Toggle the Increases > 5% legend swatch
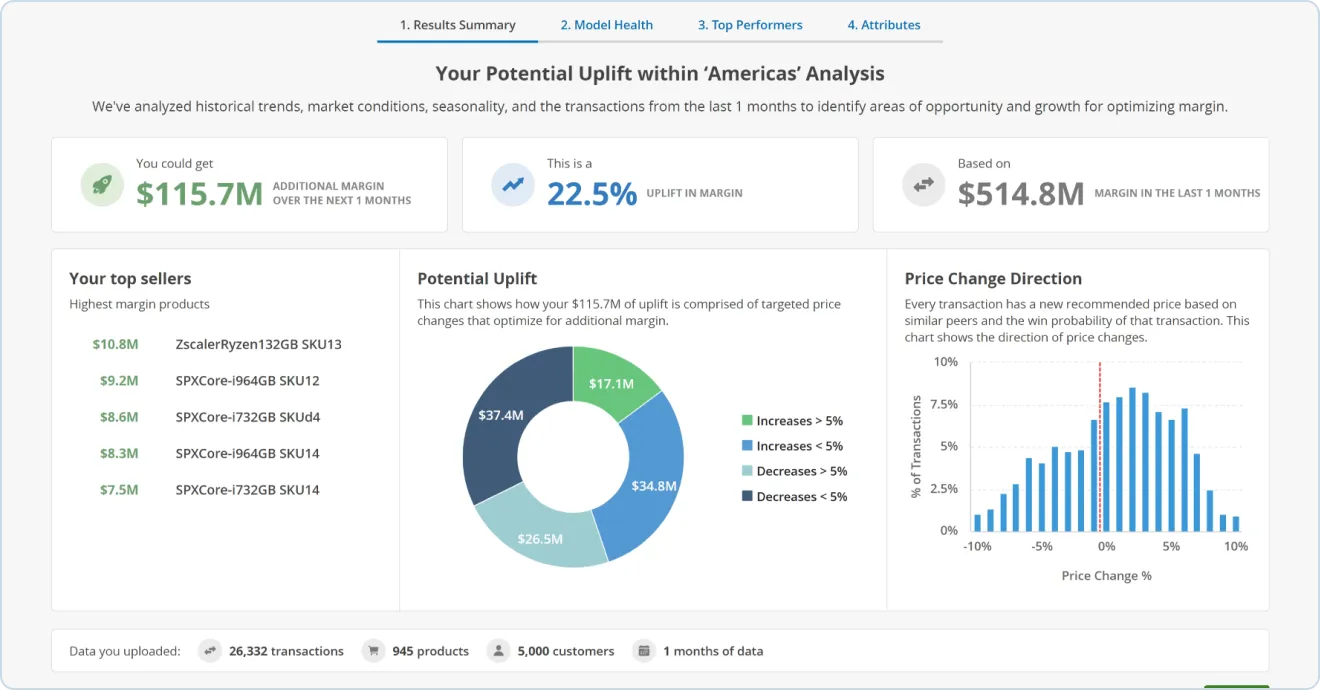 [747, 421]
